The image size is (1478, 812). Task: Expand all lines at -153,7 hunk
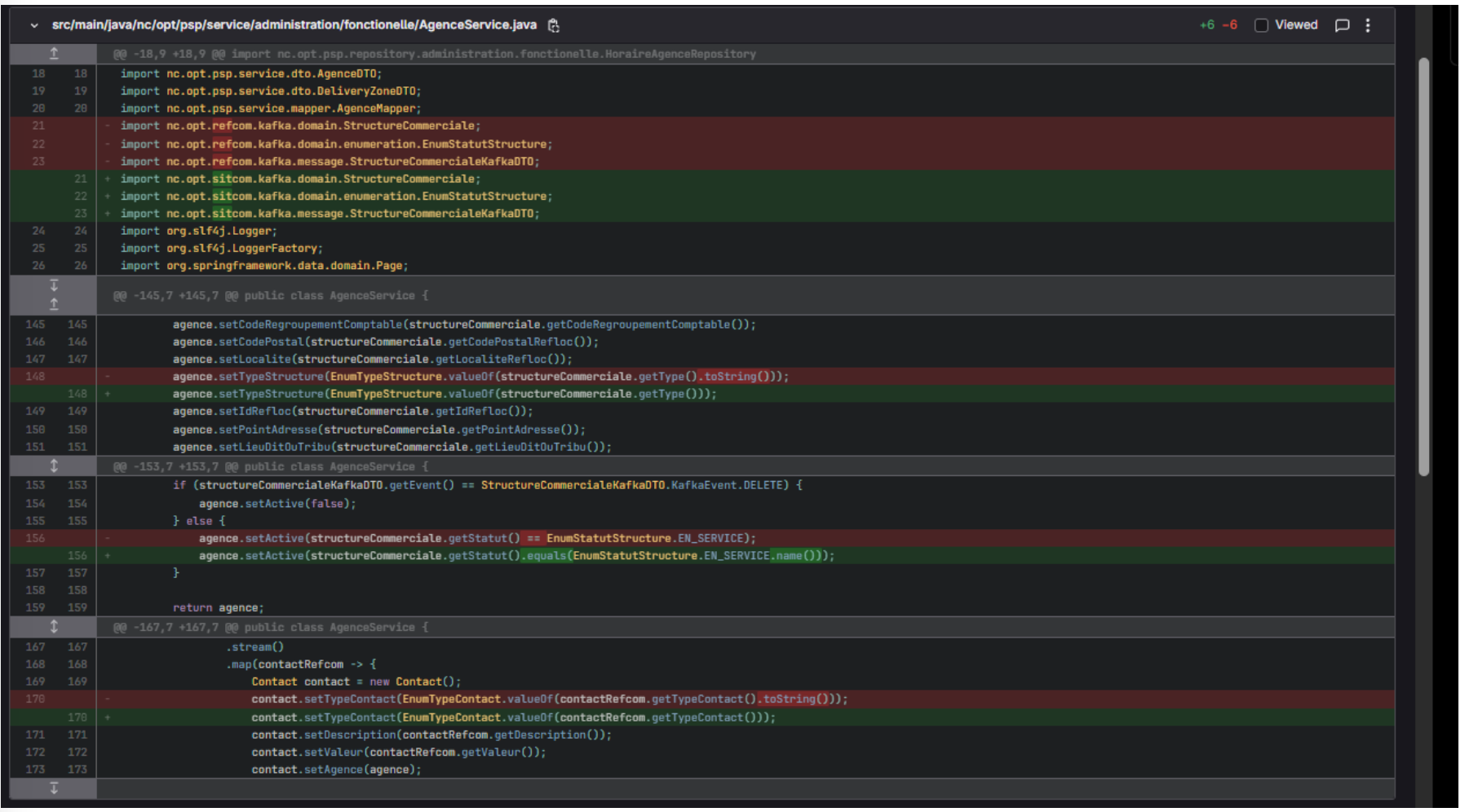click(54, 466)
